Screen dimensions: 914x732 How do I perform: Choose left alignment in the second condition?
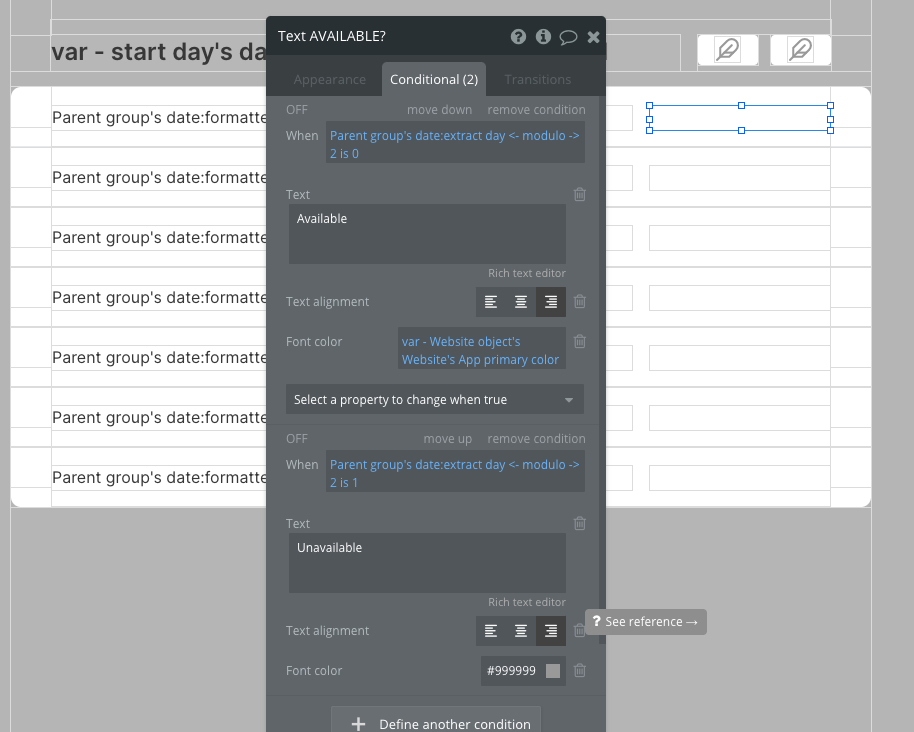(x=491, y=631)
